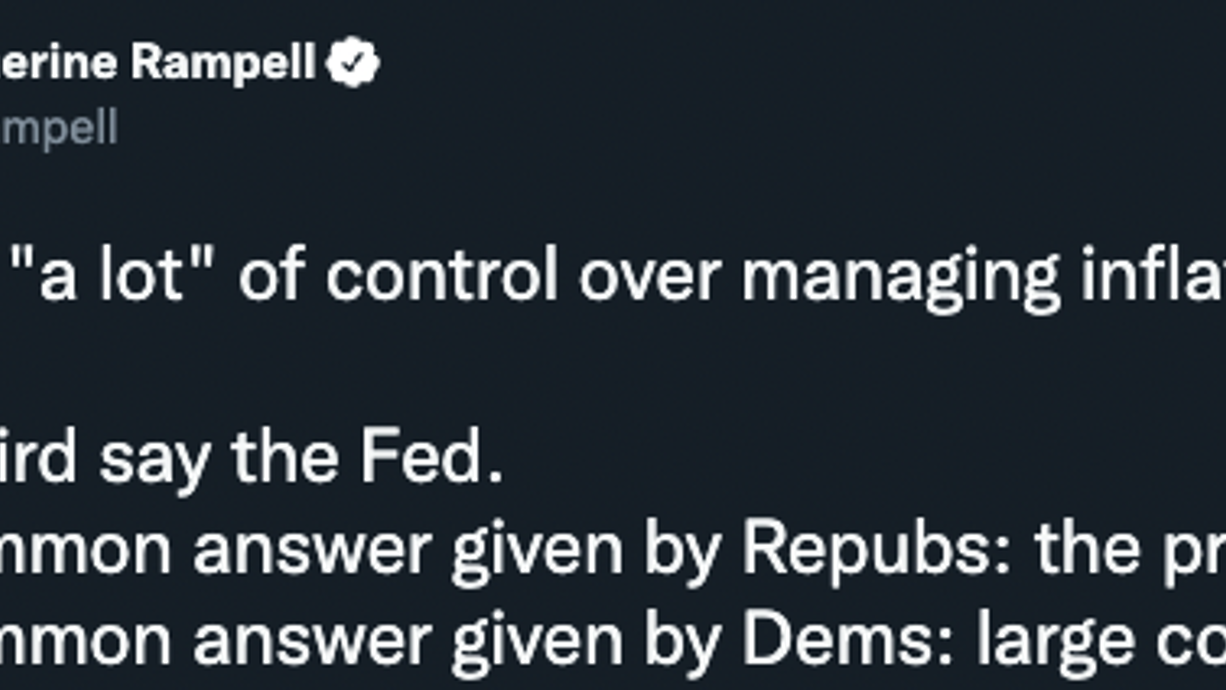Click the word "over" in the first line
1226x690 pixels.
click(x=649, y=277)
